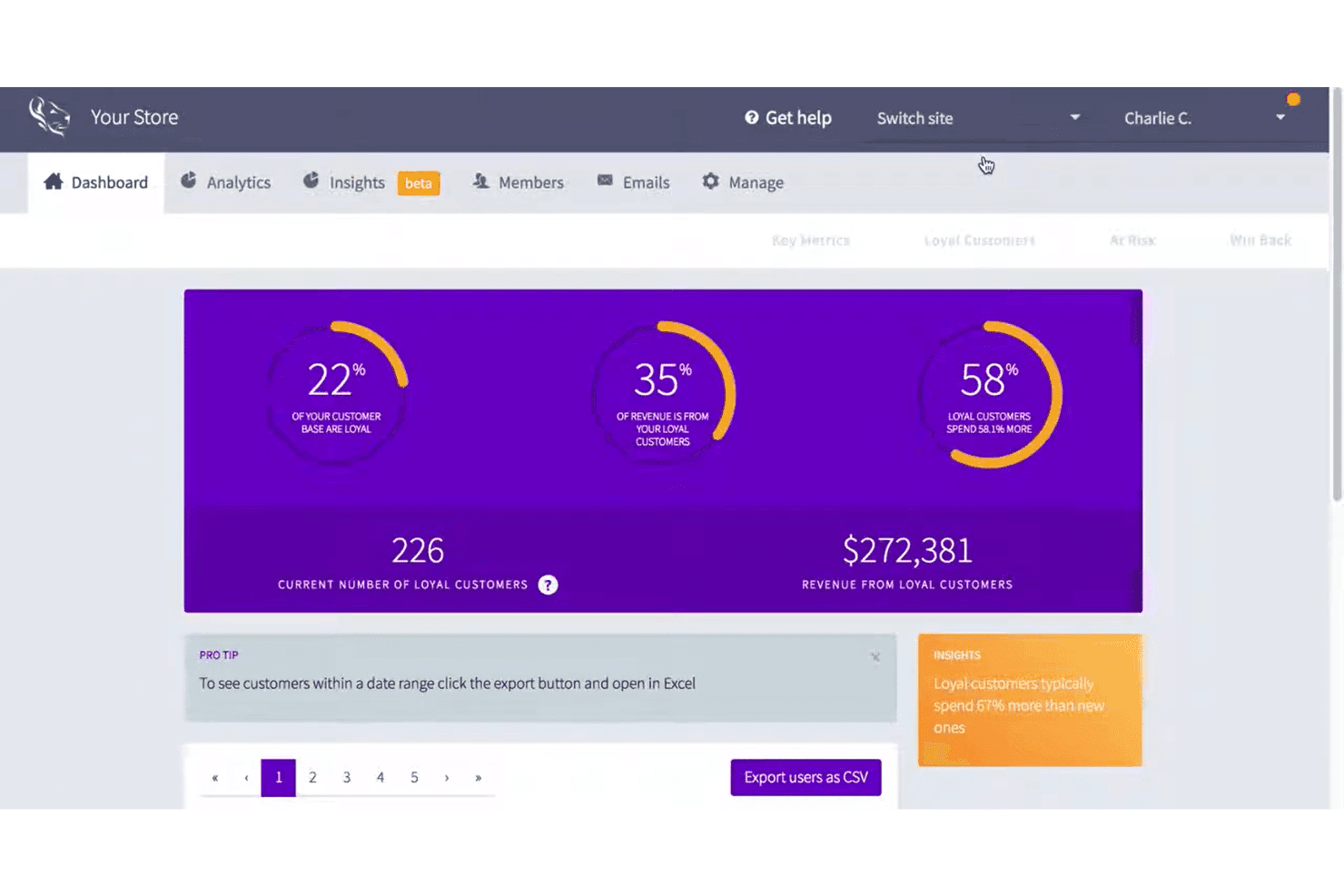The image size is (1344, 896).
Task: Go to first page of results
Action: pyautogui.click(x=215, y=778)
